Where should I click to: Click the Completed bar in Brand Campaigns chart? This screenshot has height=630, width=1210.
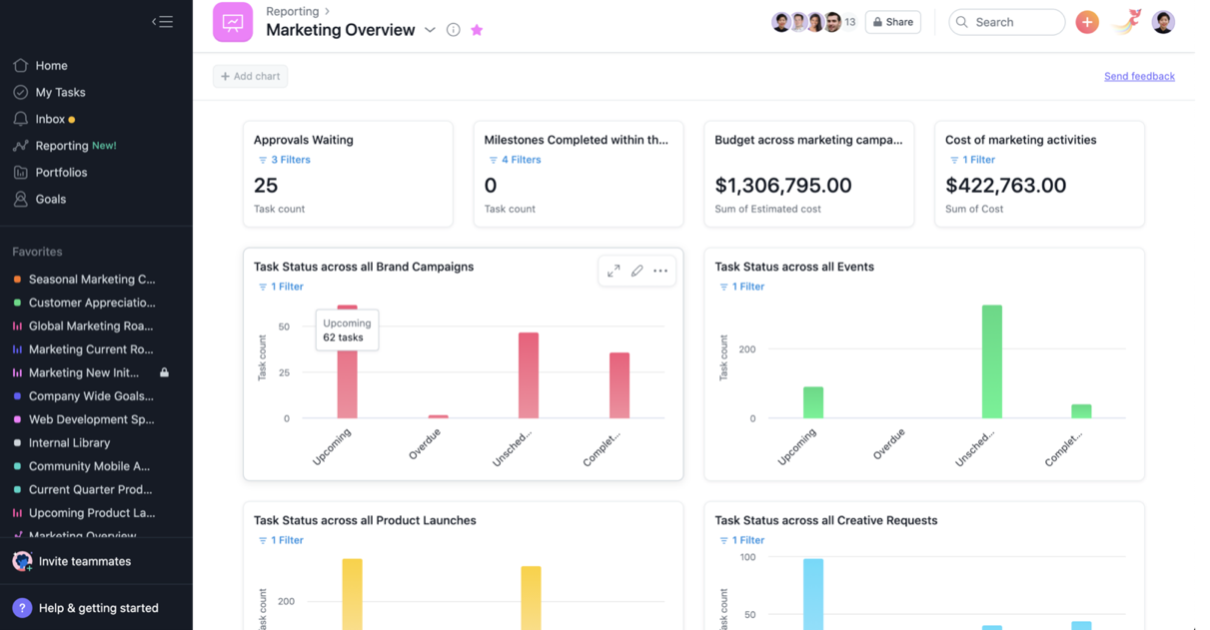coord(619,386)
